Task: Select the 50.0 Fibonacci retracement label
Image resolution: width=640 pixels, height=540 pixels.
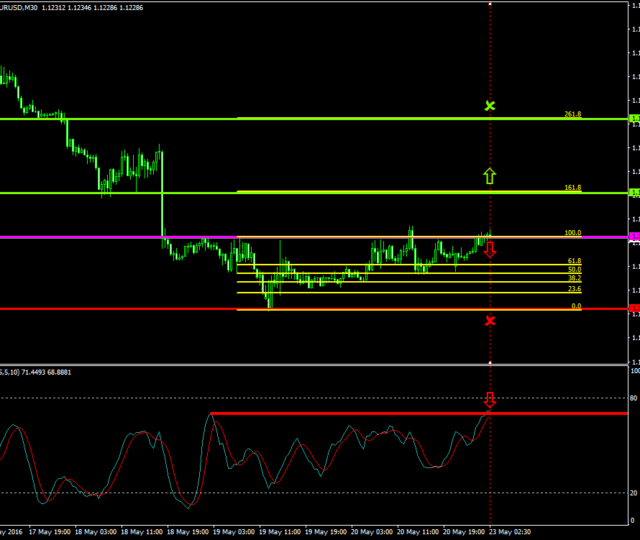Action: [574, 270]
